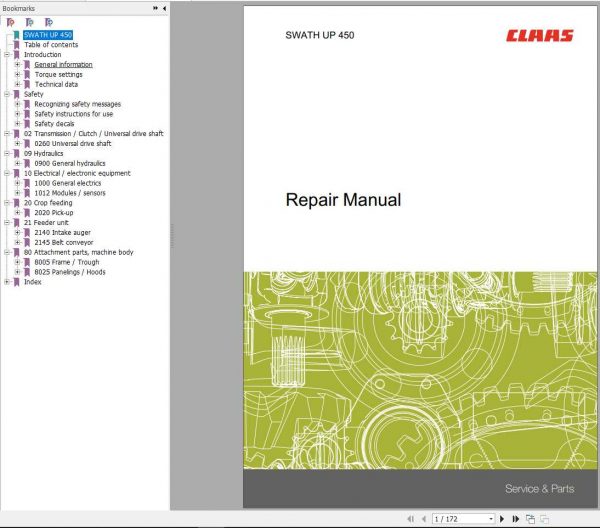Screen dimensions: 600x528
Task: Open the 2140 Intake auger bookmark
Action: [62, 233]
